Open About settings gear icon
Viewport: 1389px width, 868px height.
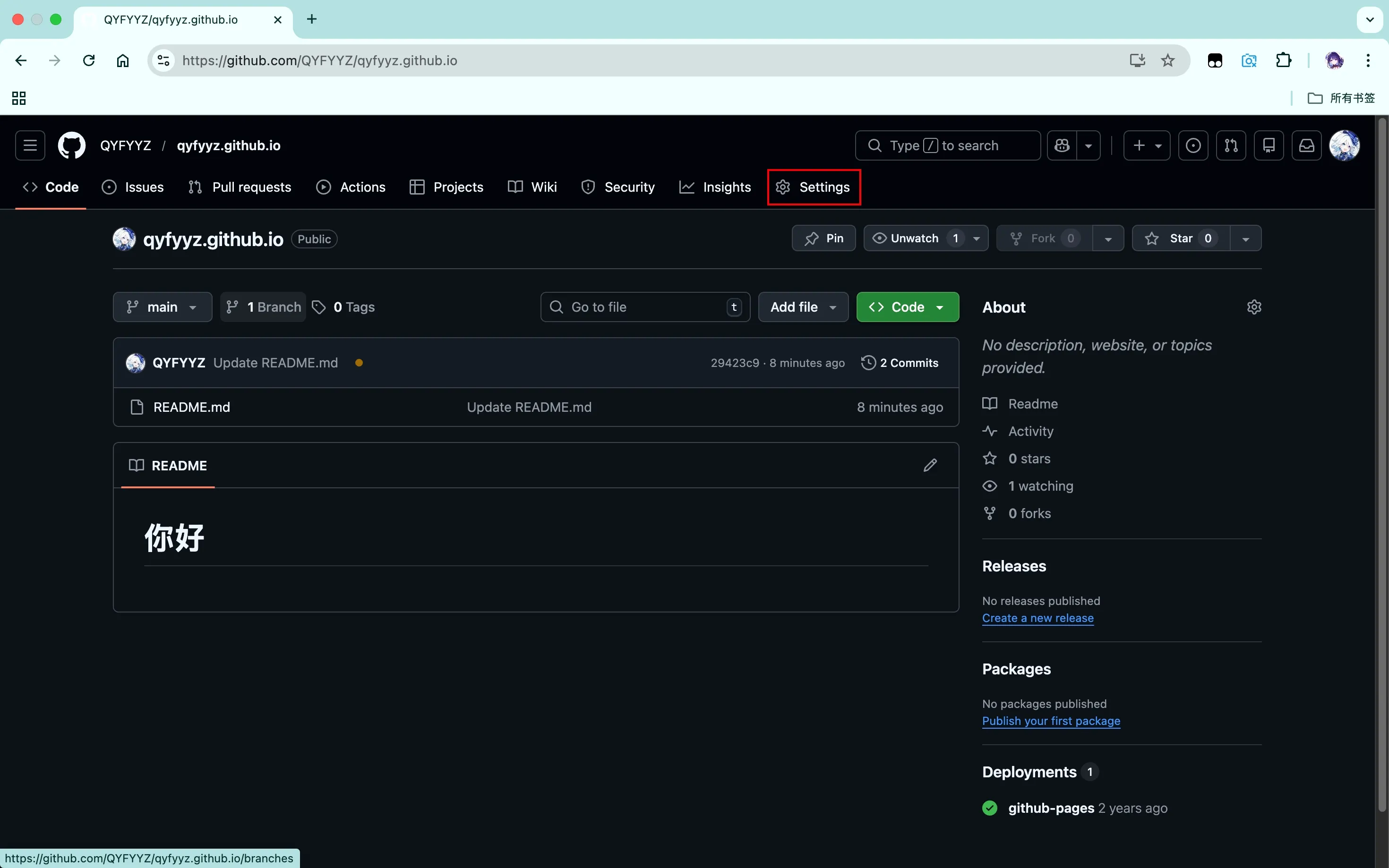tap(1253, 307)
